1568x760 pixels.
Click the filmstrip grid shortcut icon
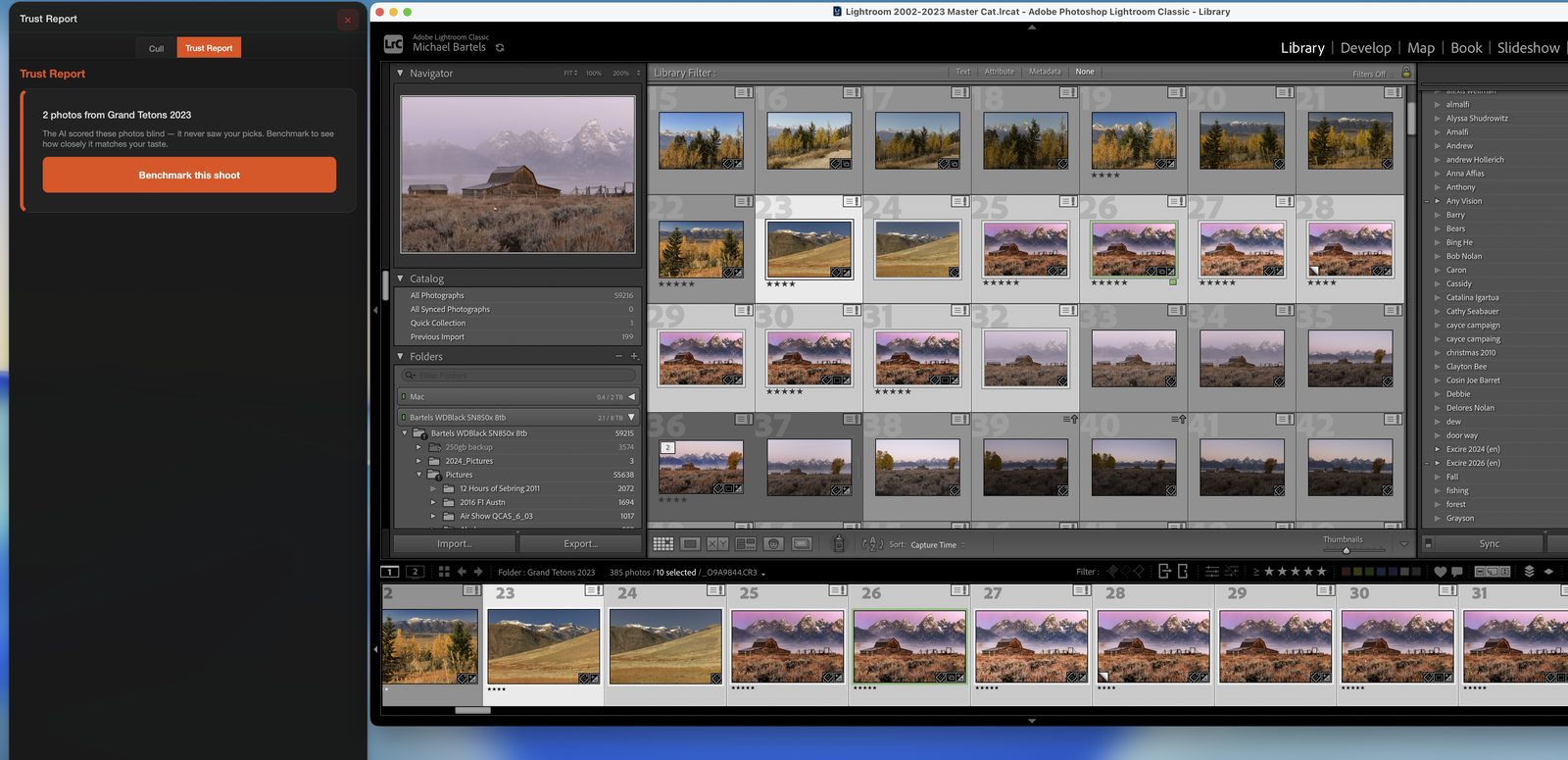tap(444, 572)
